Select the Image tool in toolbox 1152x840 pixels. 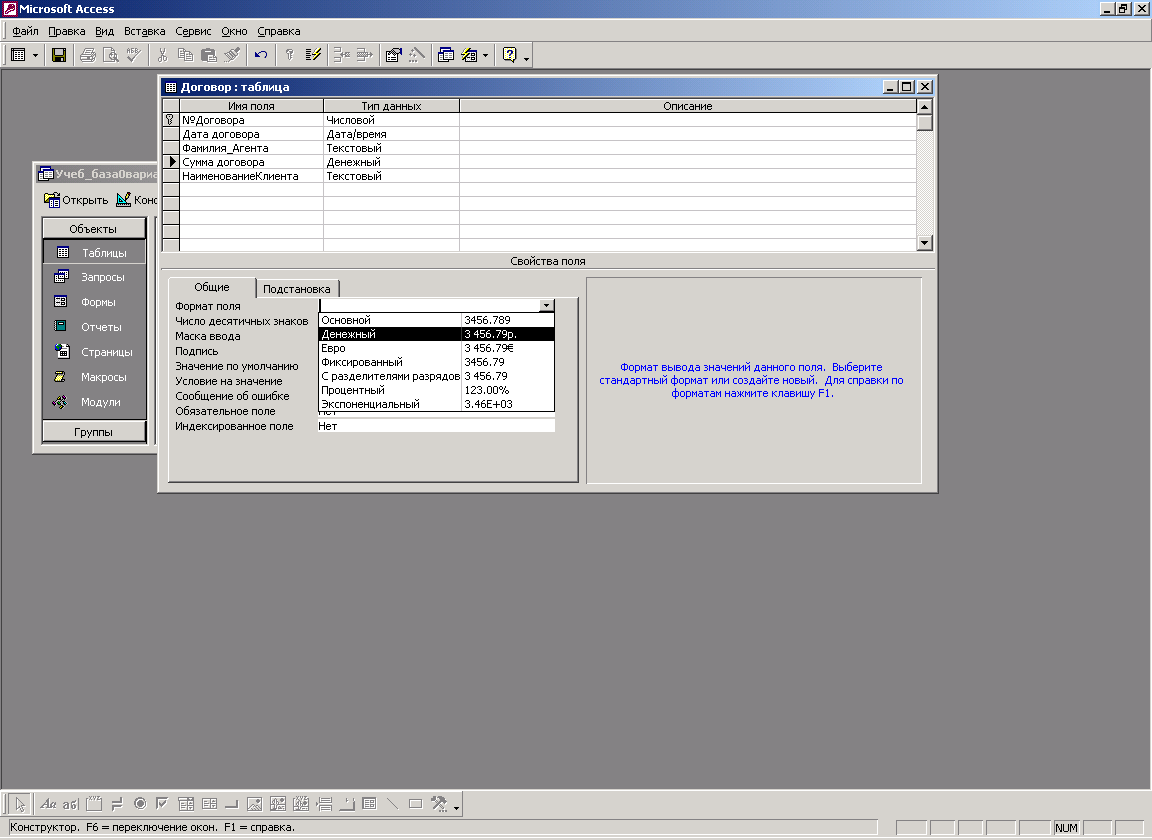(254, 804)
